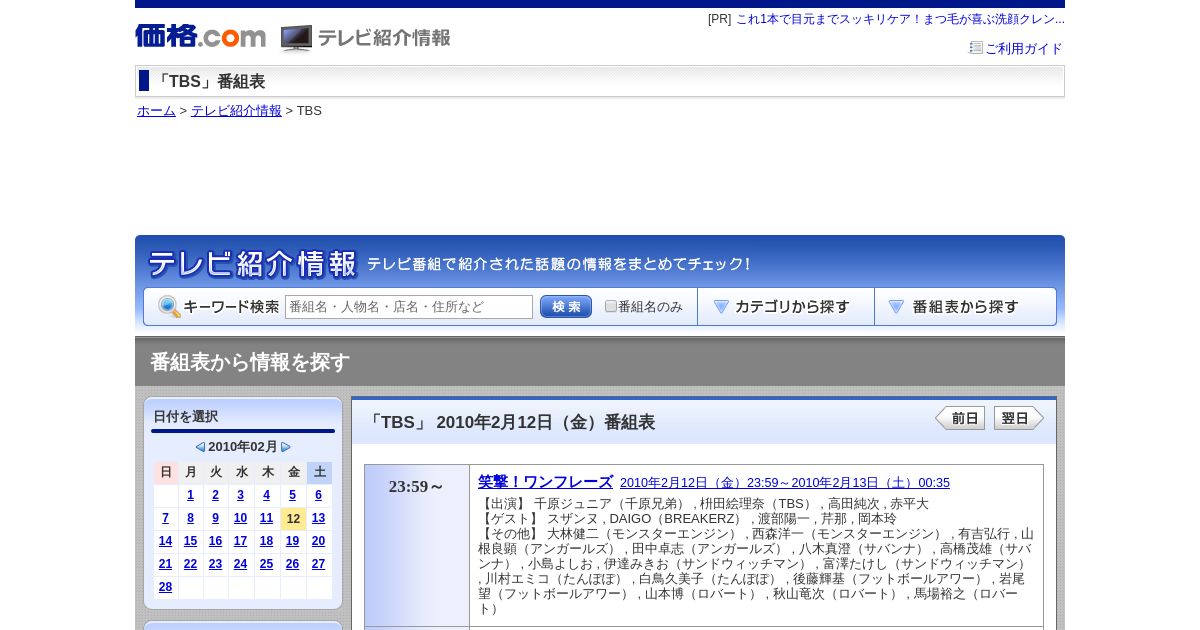Viewport: 1200px width, 630px height.
Task: Go to previous month in calendar
Action: [x=200, y=447]
